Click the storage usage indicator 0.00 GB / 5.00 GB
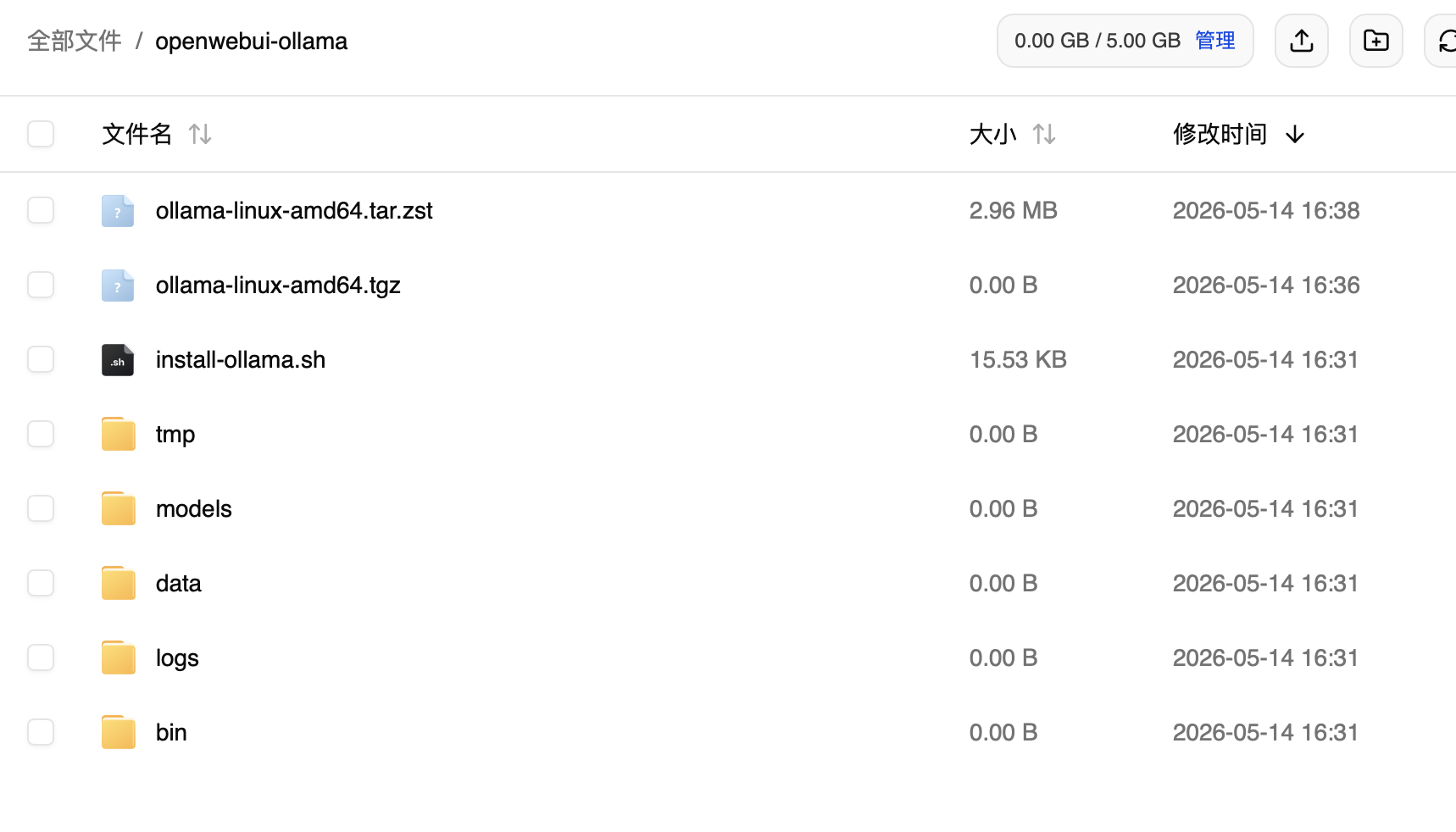This screenshot has width=1456, height=832. point(1098,41)
